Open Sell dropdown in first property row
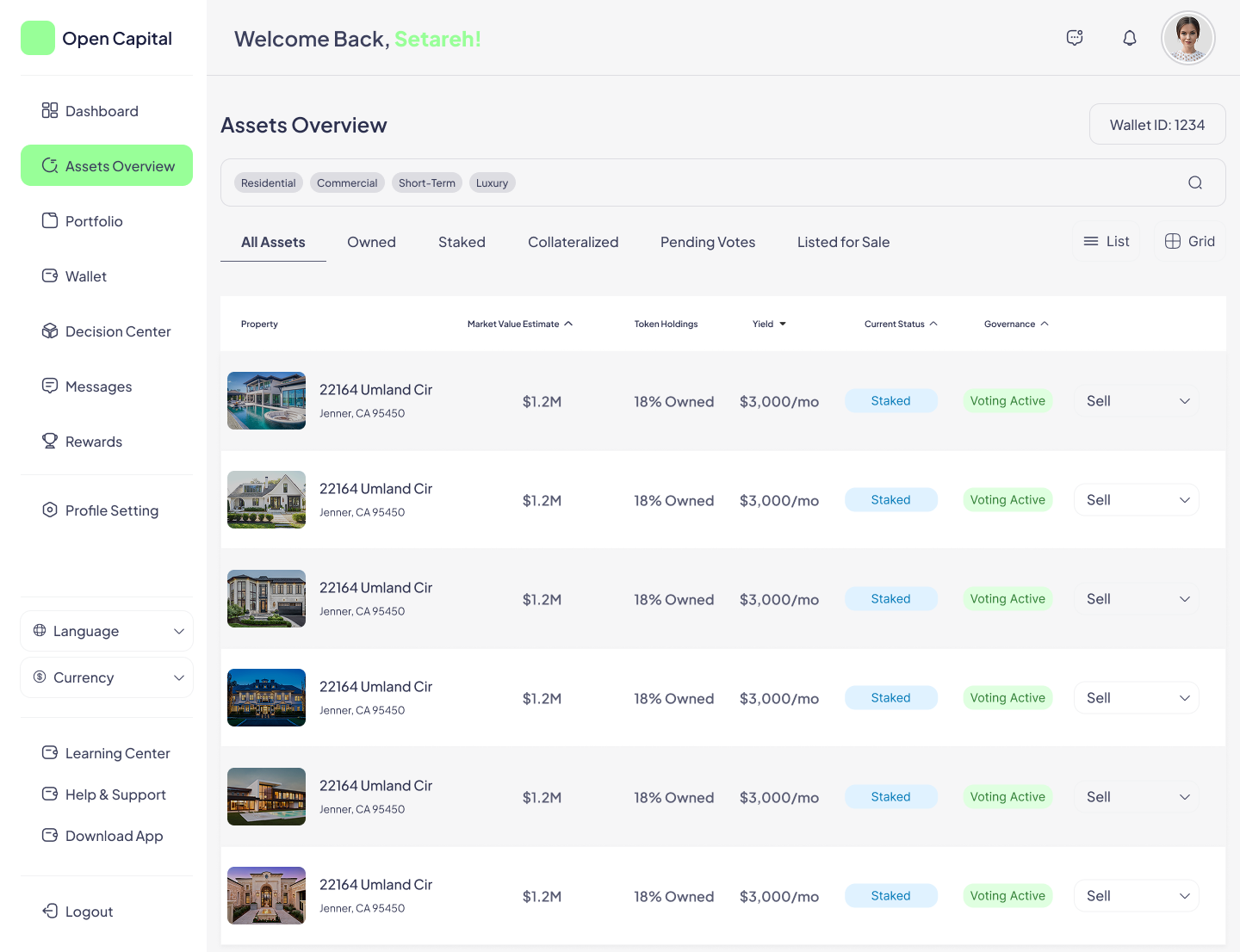Screen dimensions: 1240x952 click(x=1137, y=401)
